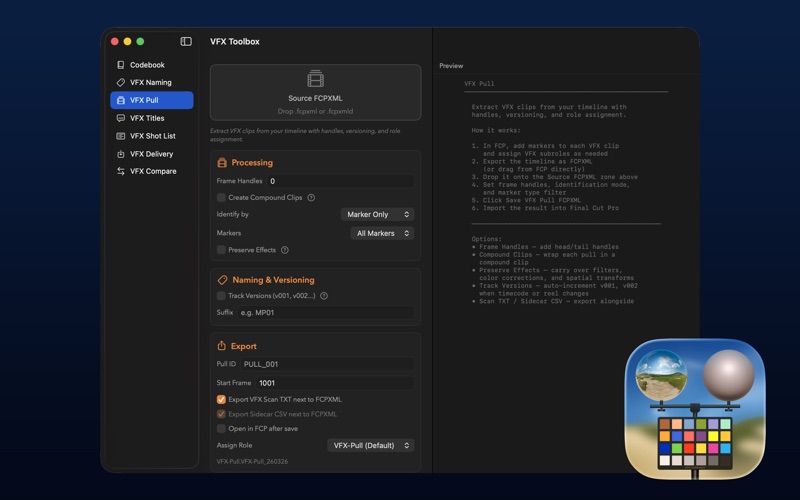Viewport: 800px width, 500px height.
Task: Open help for Track Versions
Action: click(323, 295)
